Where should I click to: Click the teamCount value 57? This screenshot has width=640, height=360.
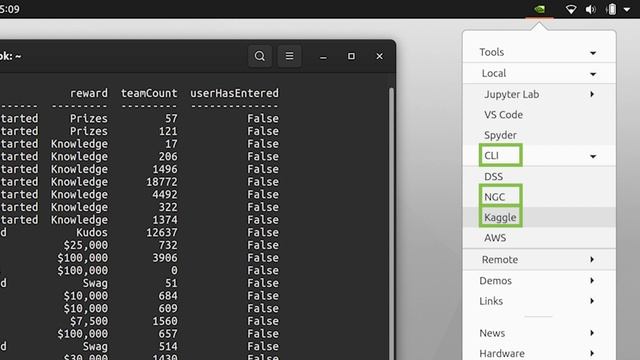pyautogui.click(x=171, y=118)
